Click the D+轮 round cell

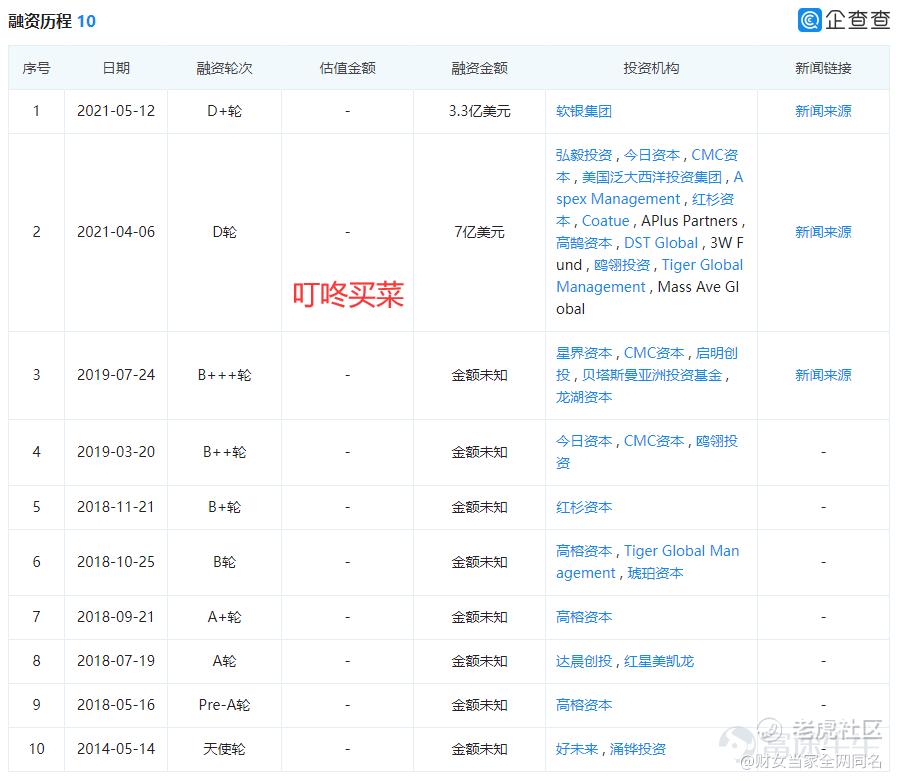[224, 111]
